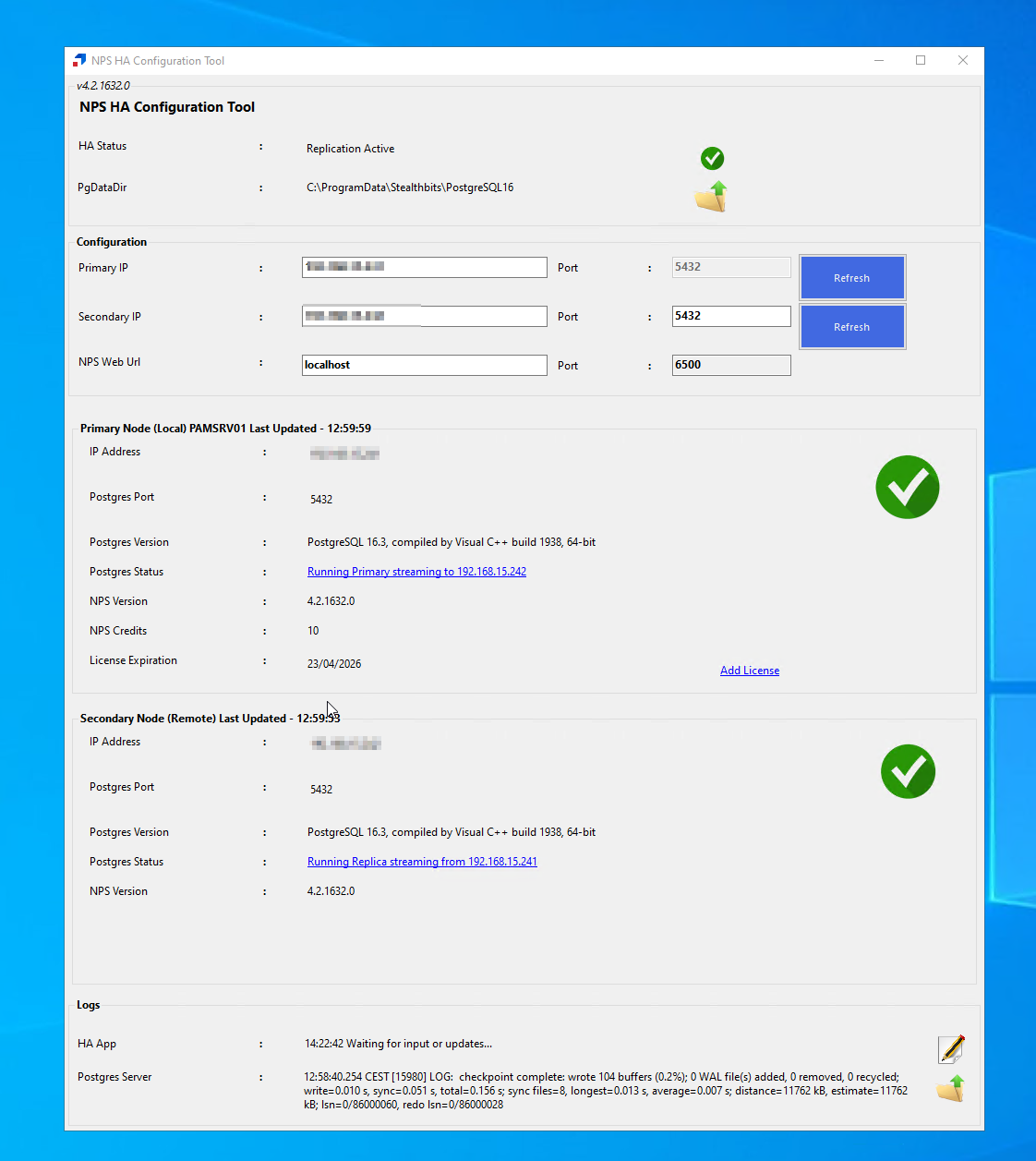
Task: Click the NPS app icon in title bar
Action: (x=79, y=61)
